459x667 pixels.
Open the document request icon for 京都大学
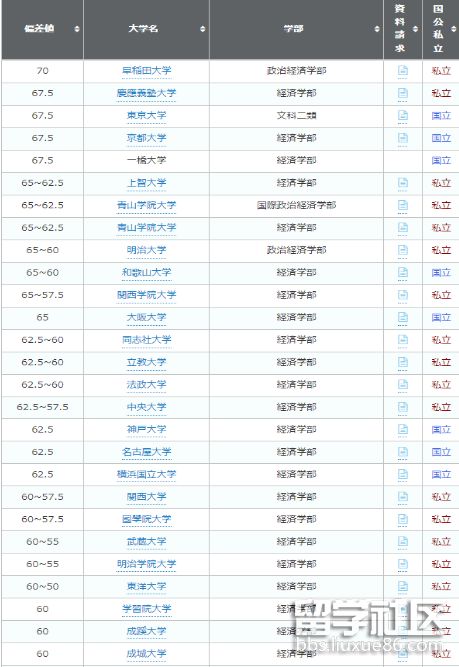coord(402,138)
